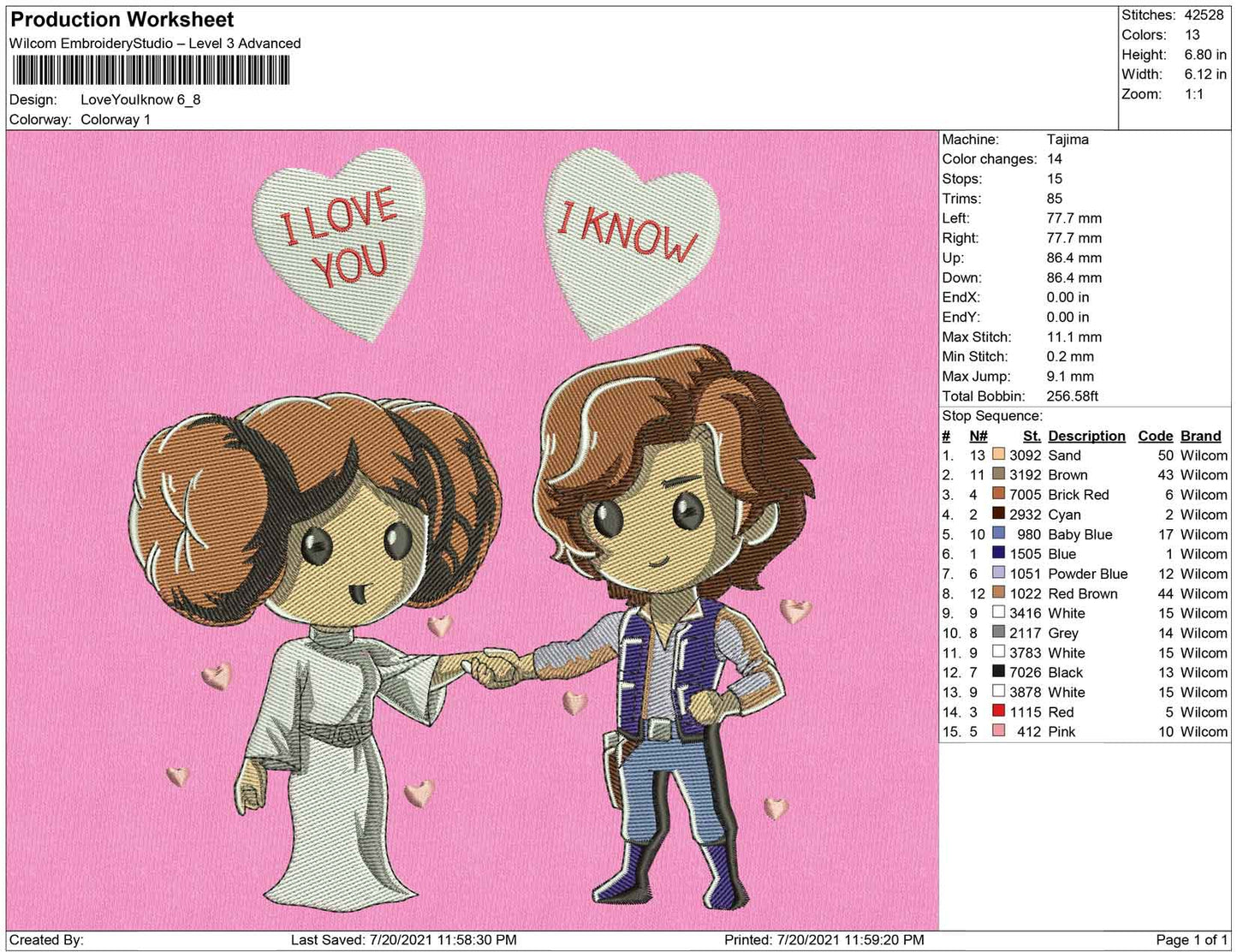Select the "Brick Red" description text
Viewport: 1237px width, 952px height.
point(1078,495)
